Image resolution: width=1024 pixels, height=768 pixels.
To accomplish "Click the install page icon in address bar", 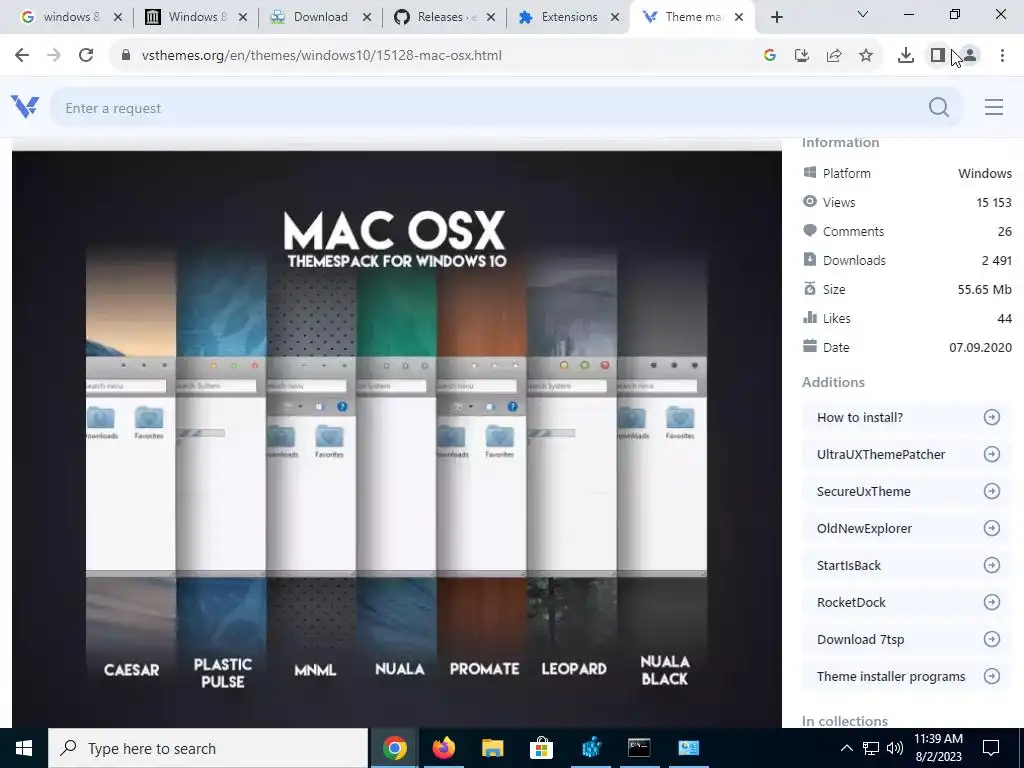I will 802,56.
